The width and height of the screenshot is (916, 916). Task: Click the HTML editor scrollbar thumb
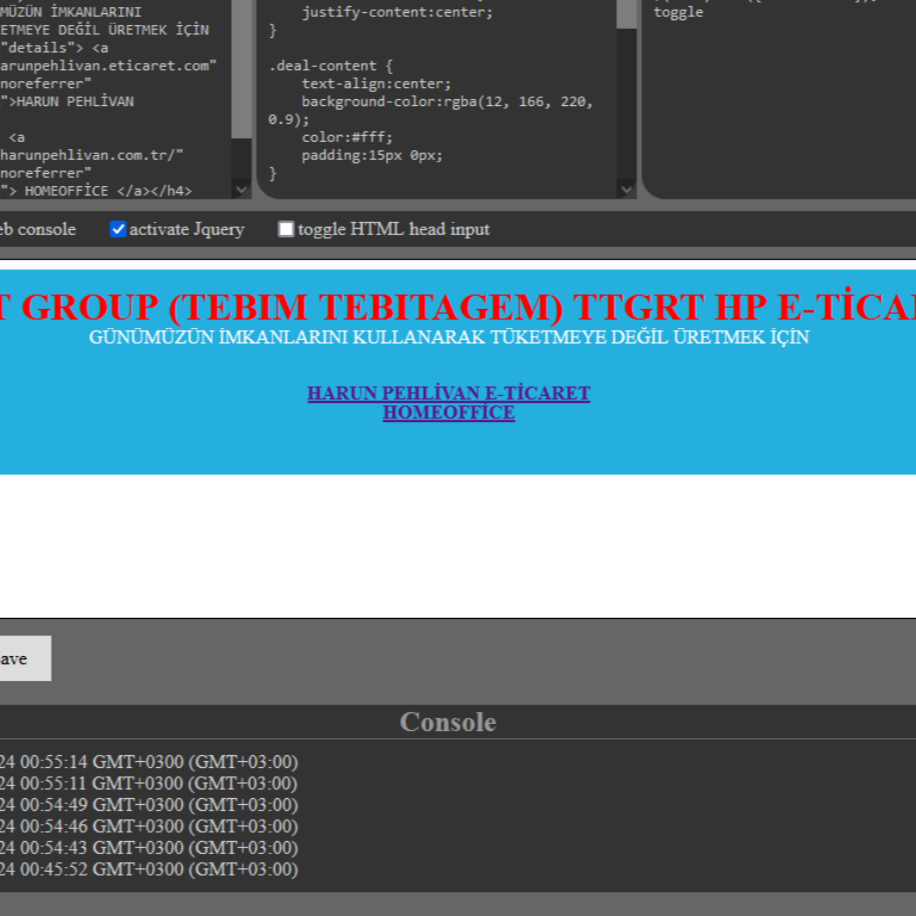[x=241, y=67]
